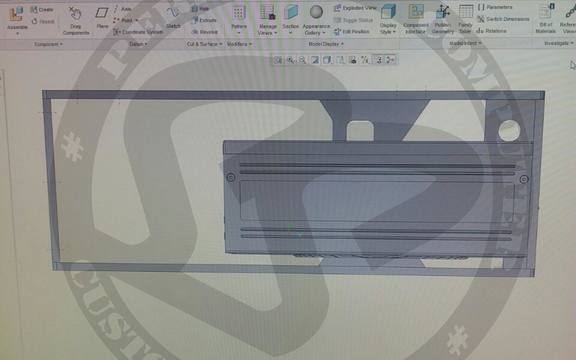The image size is (576, 360).
Task: Choose the Extrude tool
Action: (204, 21)
